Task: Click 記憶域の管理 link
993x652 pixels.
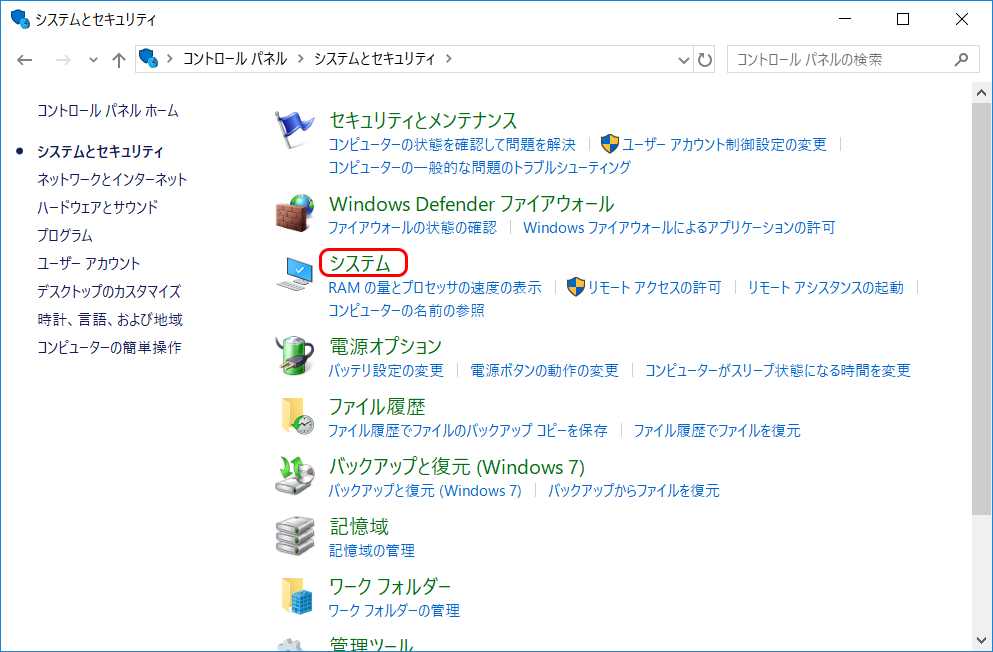Action: pos(372,551)
